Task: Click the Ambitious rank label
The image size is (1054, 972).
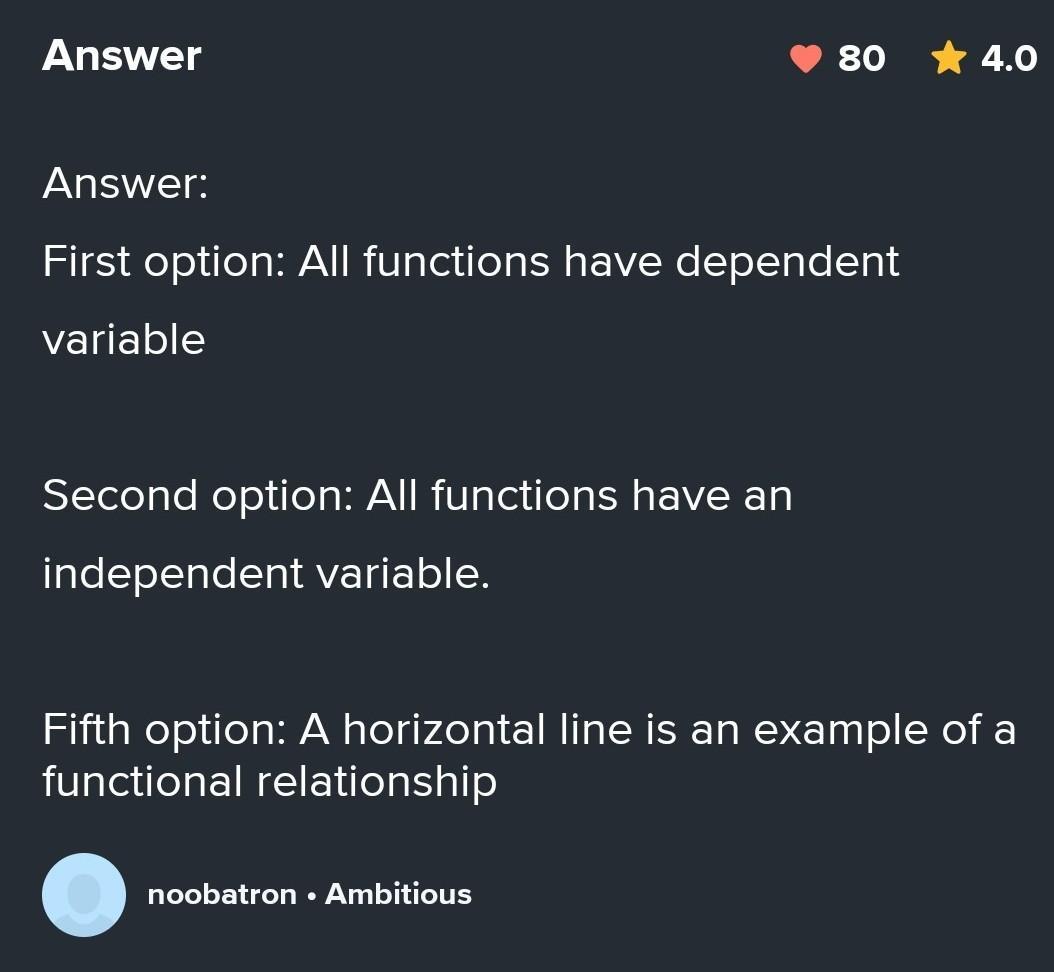Action: tap(398, 895)
